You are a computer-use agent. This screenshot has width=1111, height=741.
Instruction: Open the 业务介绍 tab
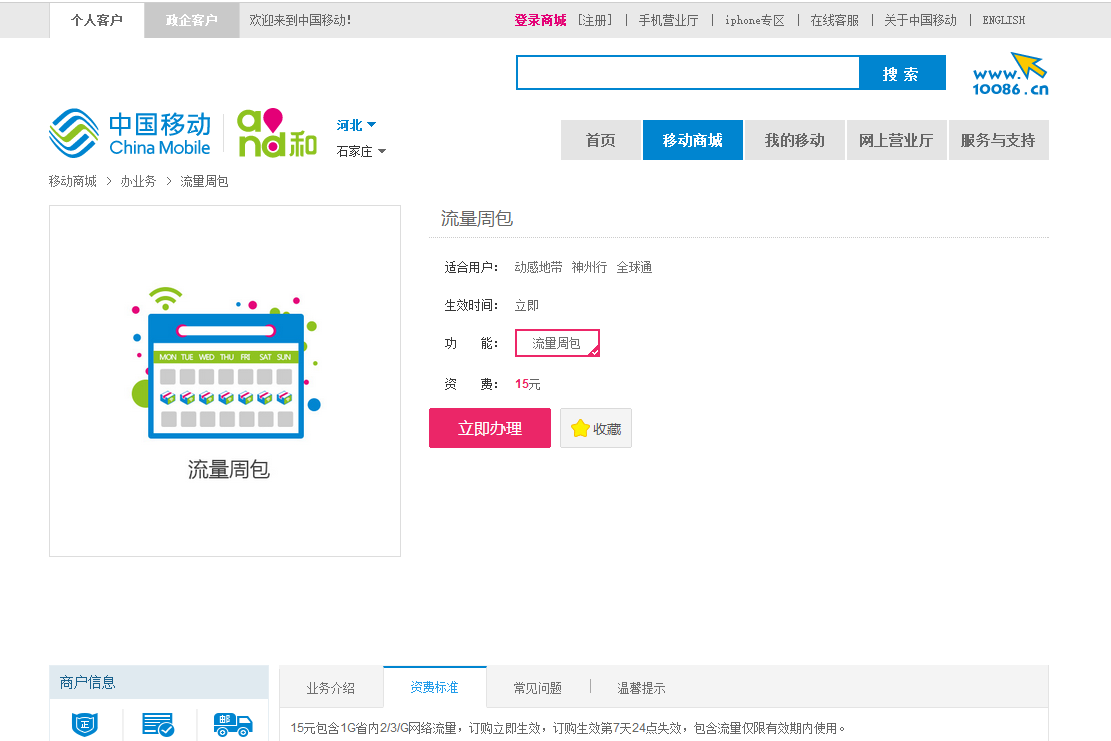(x=331, y=688)
